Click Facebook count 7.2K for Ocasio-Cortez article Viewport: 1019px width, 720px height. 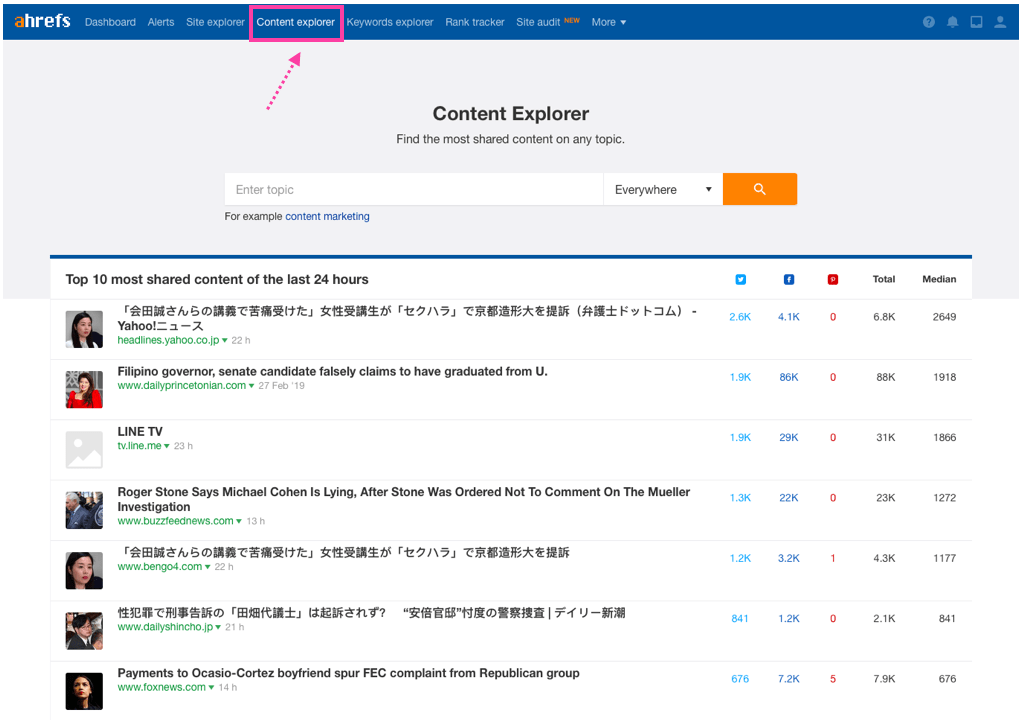pyautogui.click(x=789, y=679)
